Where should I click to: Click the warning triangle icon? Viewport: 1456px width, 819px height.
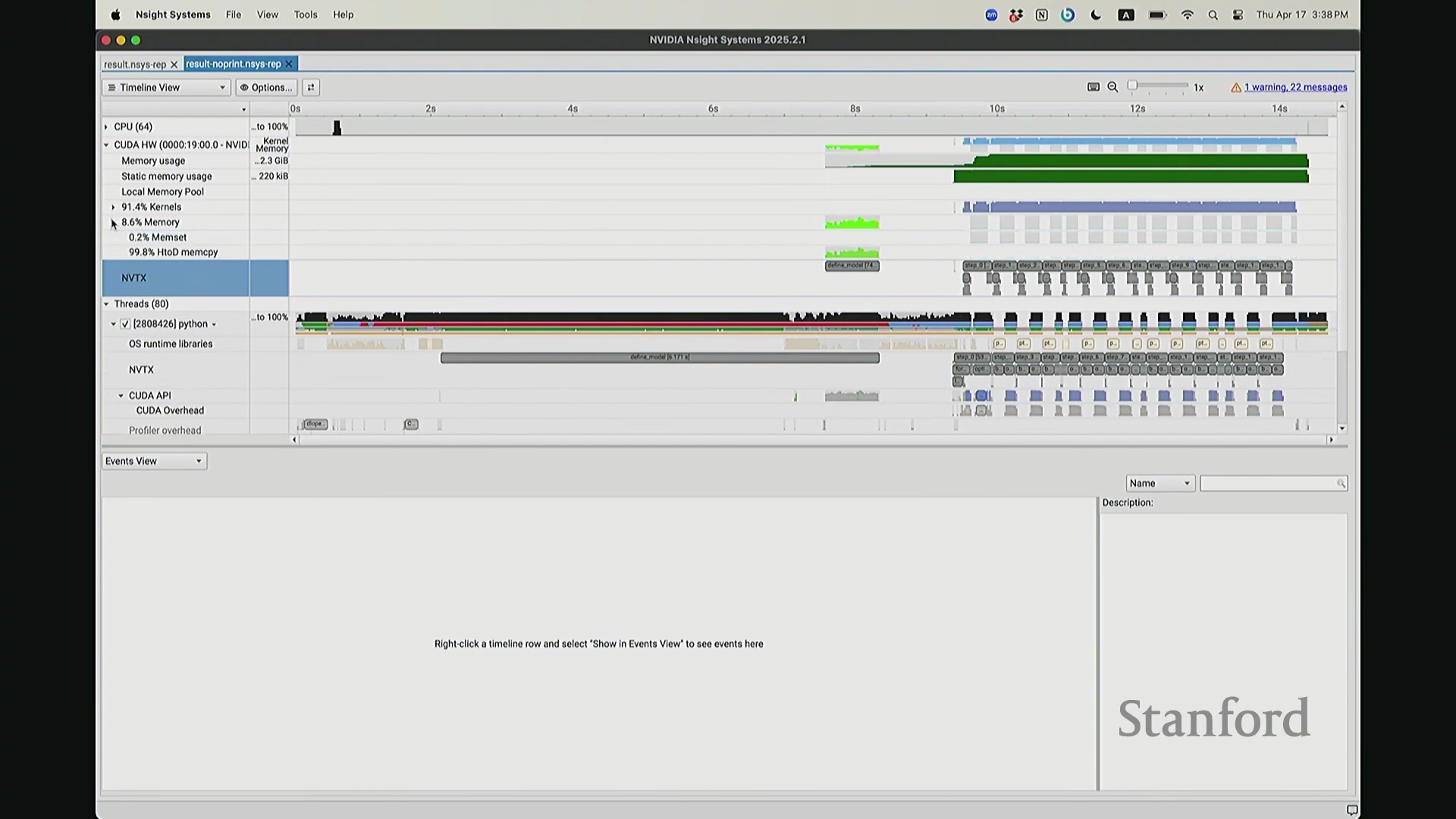pos(1236,88)
